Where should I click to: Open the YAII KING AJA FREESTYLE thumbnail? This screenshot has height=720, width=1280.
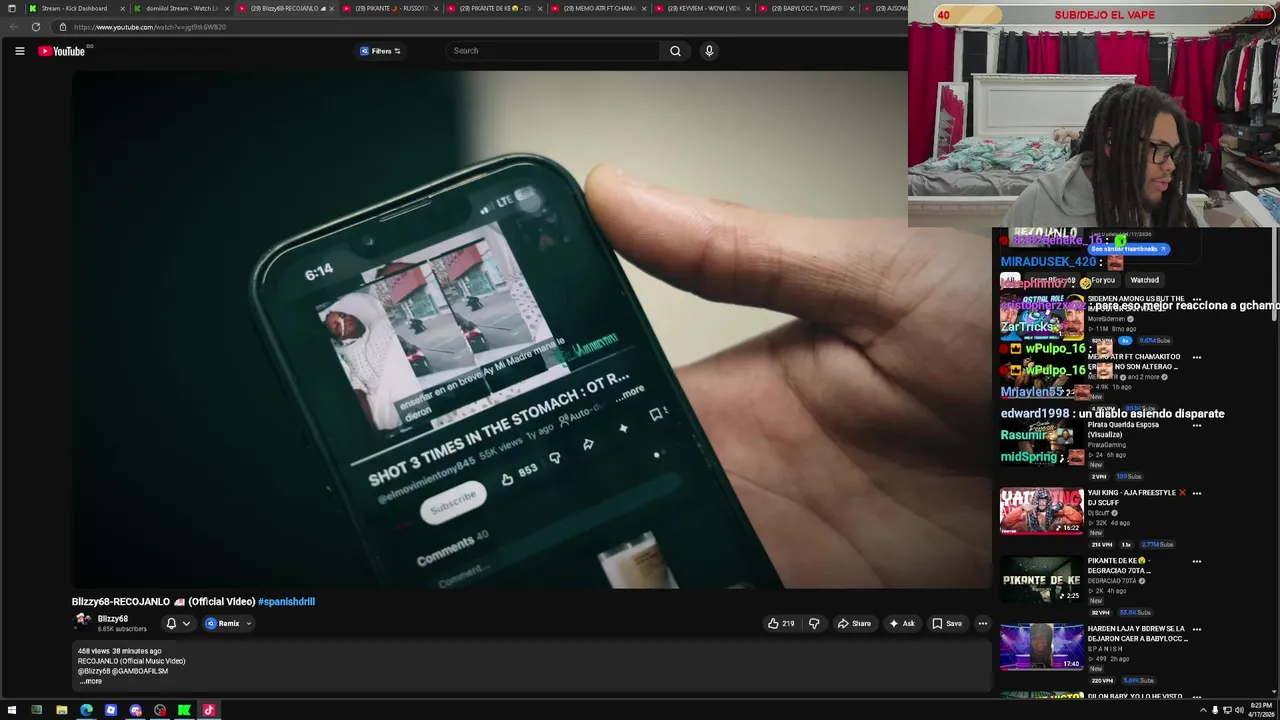click(1041, 511)
